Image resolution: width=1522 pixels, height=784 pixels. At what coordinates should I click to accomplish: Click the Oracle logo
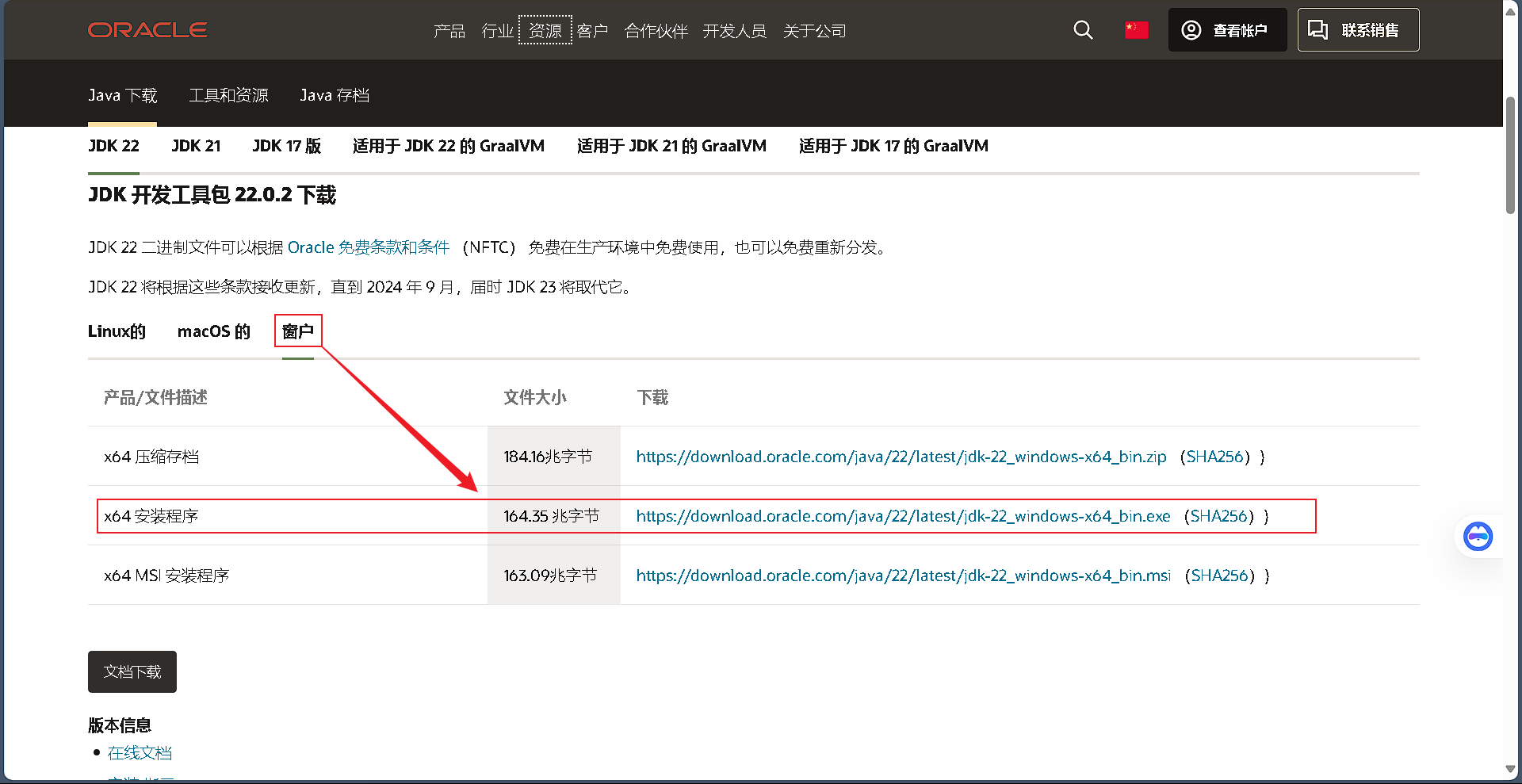(147, 30)
